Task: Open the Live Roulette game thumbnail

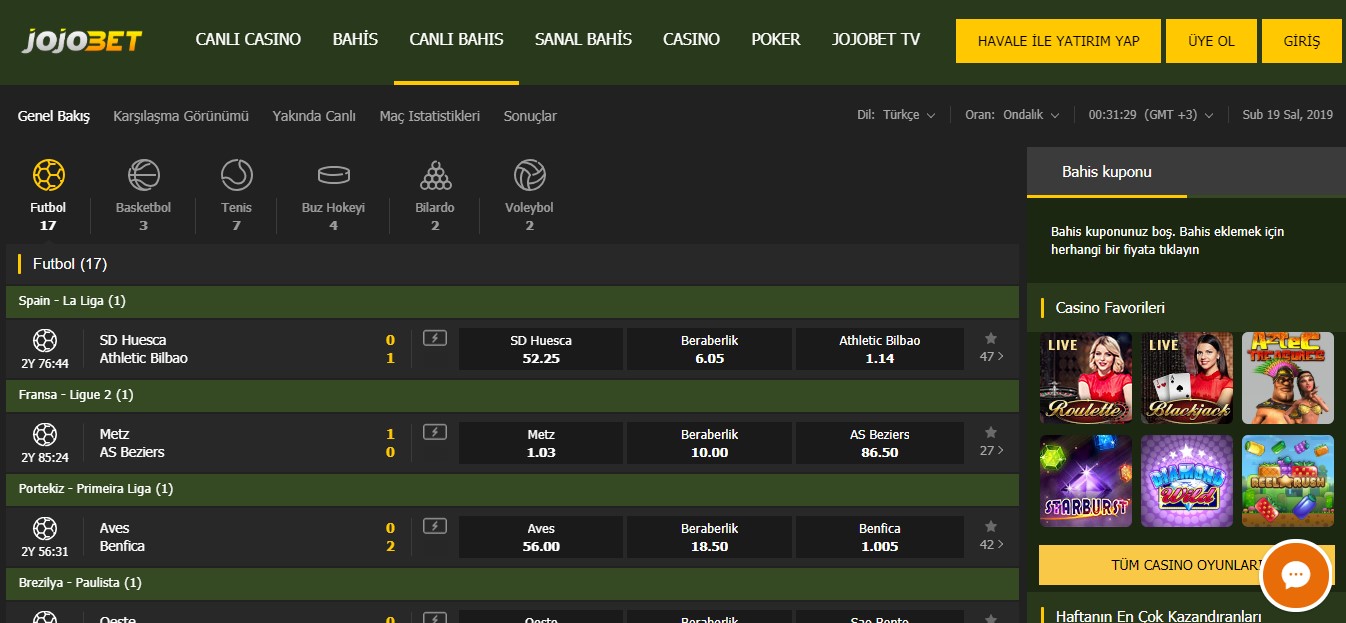Action: point(1086,378)
